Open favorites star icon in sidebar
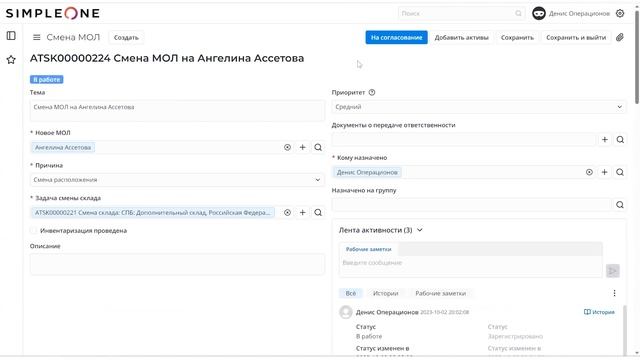 [11, 60]
